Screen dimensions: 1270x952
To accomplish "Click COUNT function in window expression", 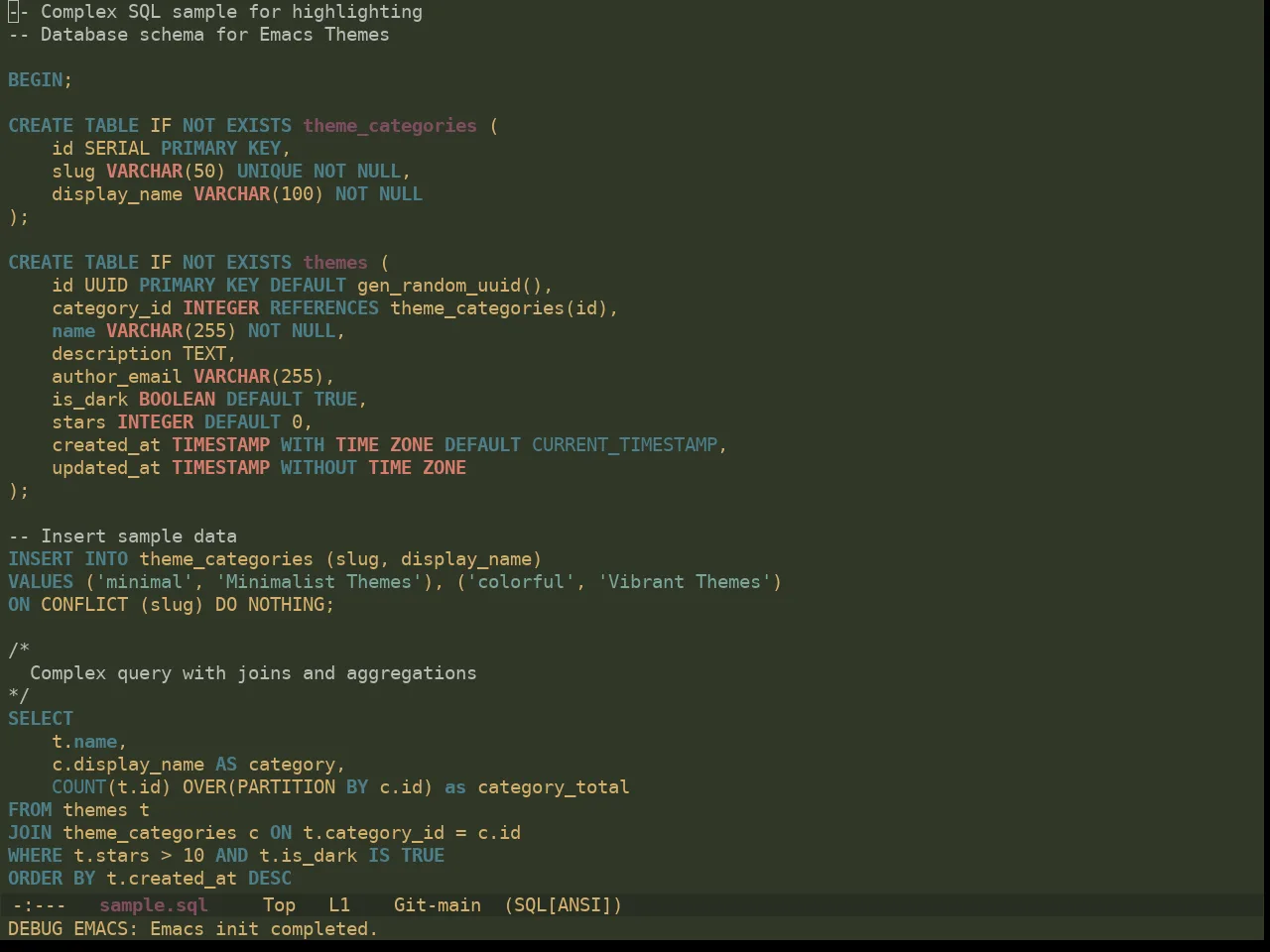I will [79, 786].
